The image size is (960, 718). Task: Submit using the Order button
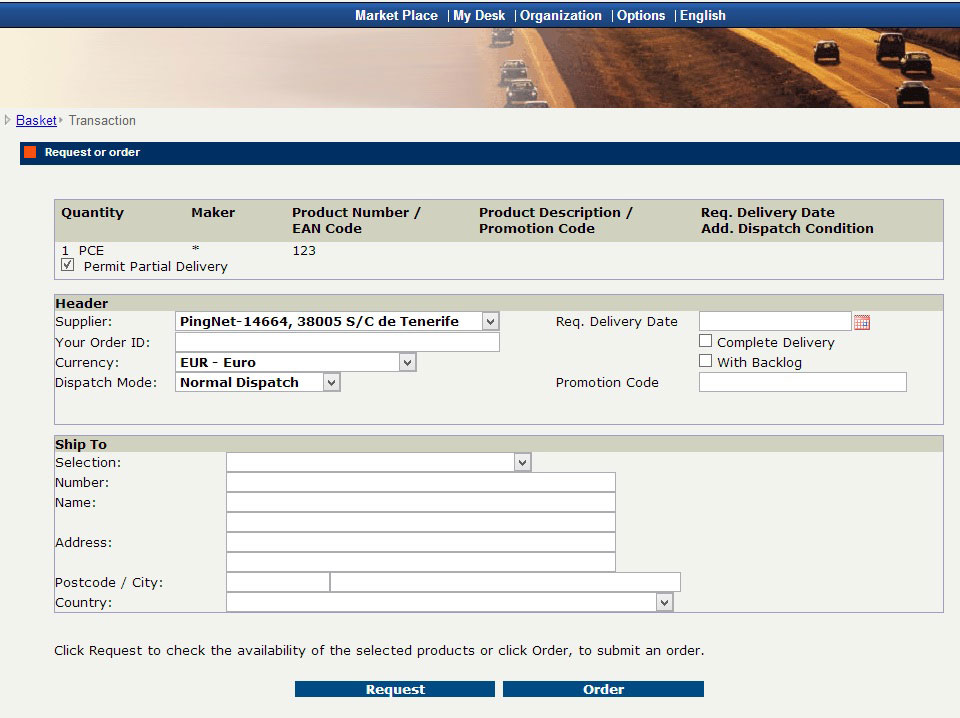pyautogui.click(x=603, y=689)
